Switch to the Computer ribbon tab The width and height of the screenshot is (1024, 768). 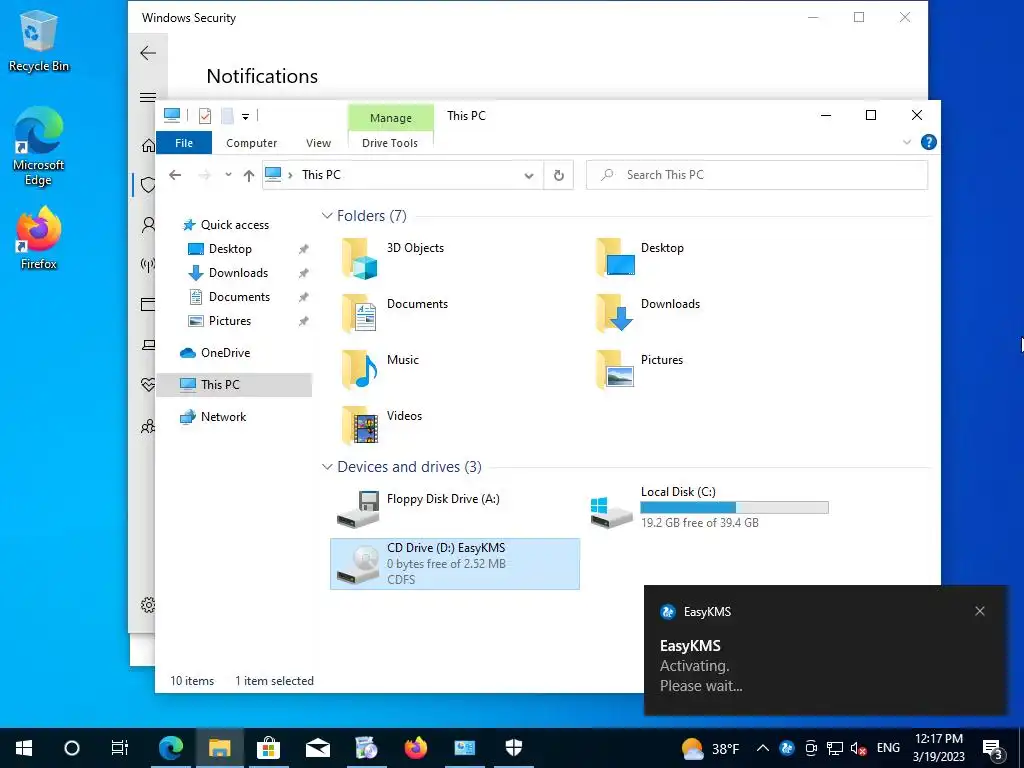pos(251,143)
